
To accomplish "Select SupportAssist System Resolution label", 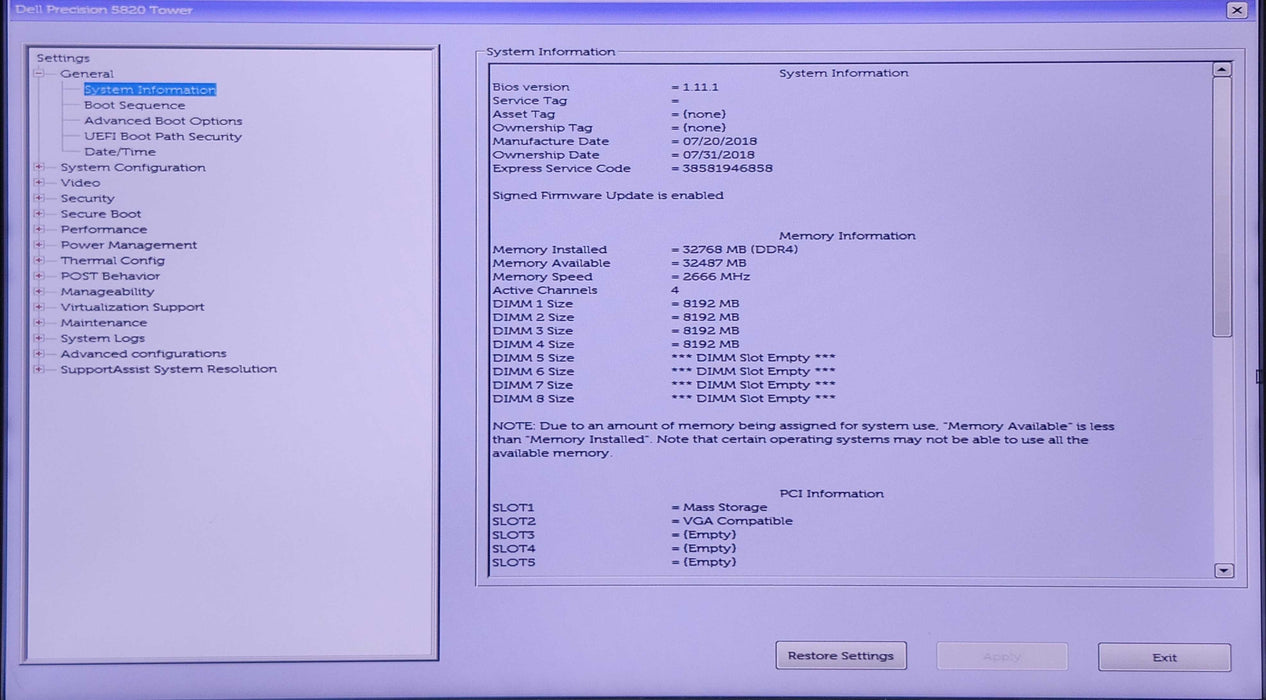I will point(169,369).
